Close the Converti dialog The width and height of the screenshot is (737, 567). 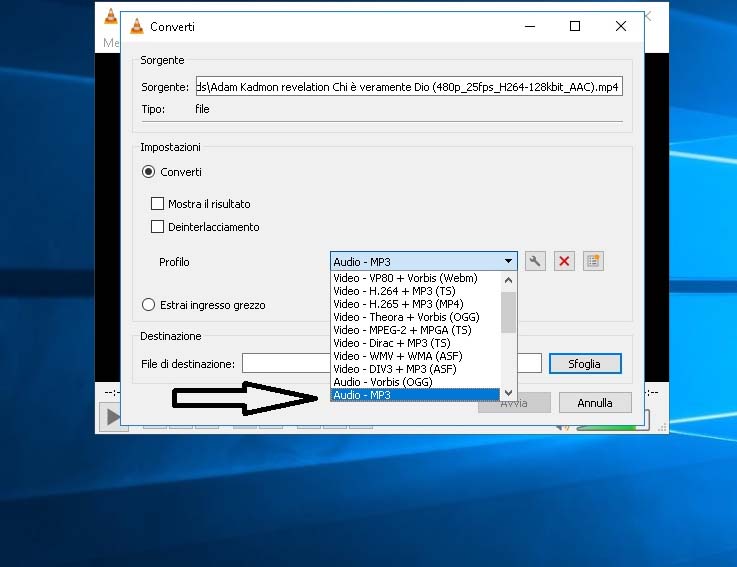[621, 26]
